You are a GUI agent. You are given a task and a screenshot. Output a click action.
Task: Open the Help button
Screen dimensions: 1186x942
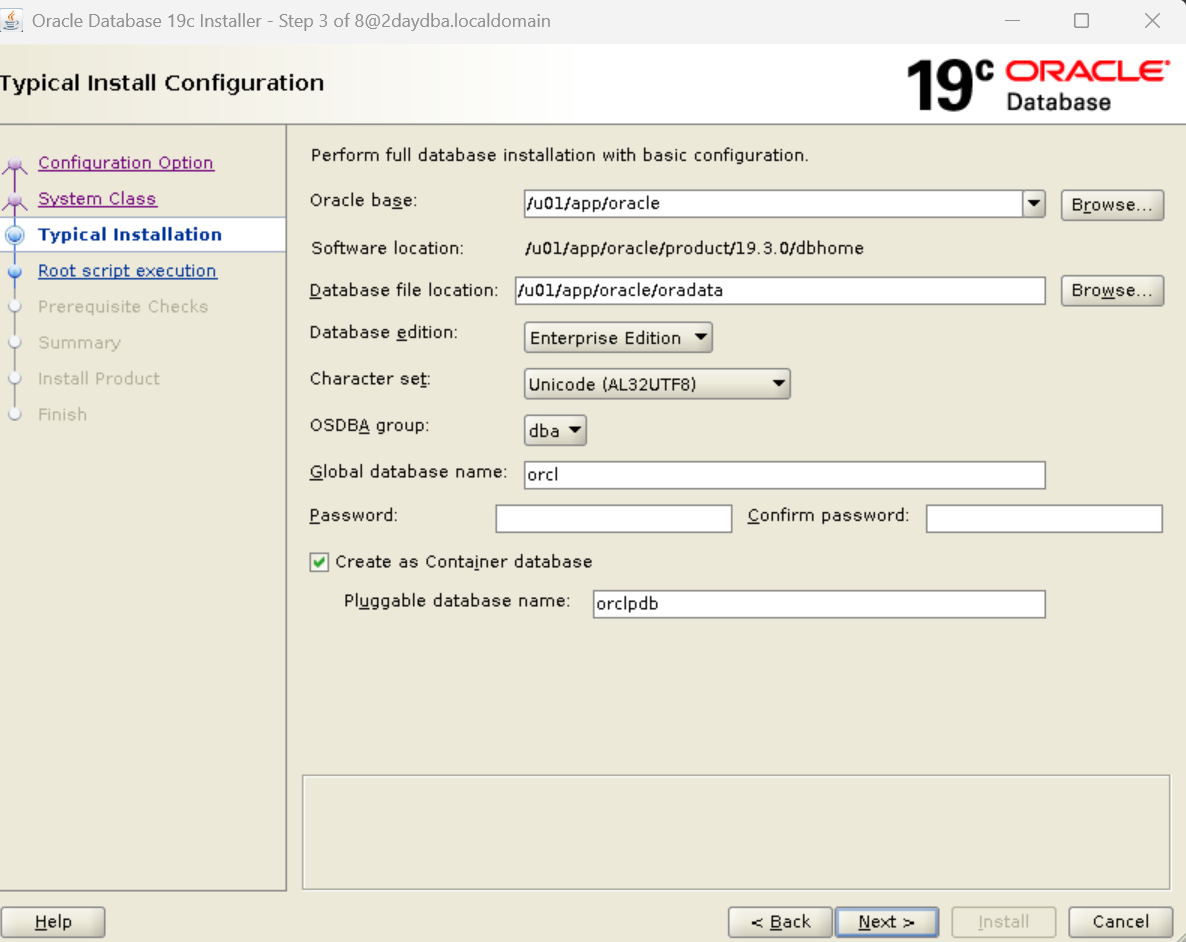[x=53, y=922]
